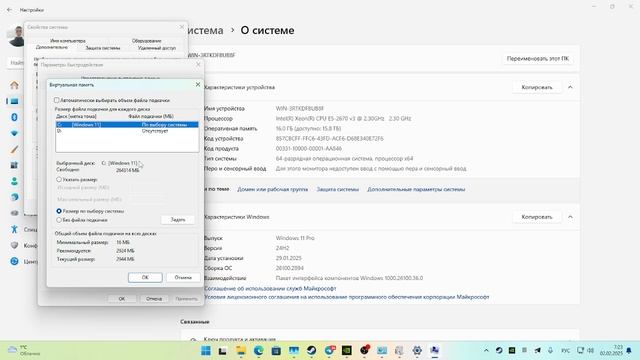Click the System breadcrumb in the header
The height and width of the screenshot is (360, 640).
(206, 30)
